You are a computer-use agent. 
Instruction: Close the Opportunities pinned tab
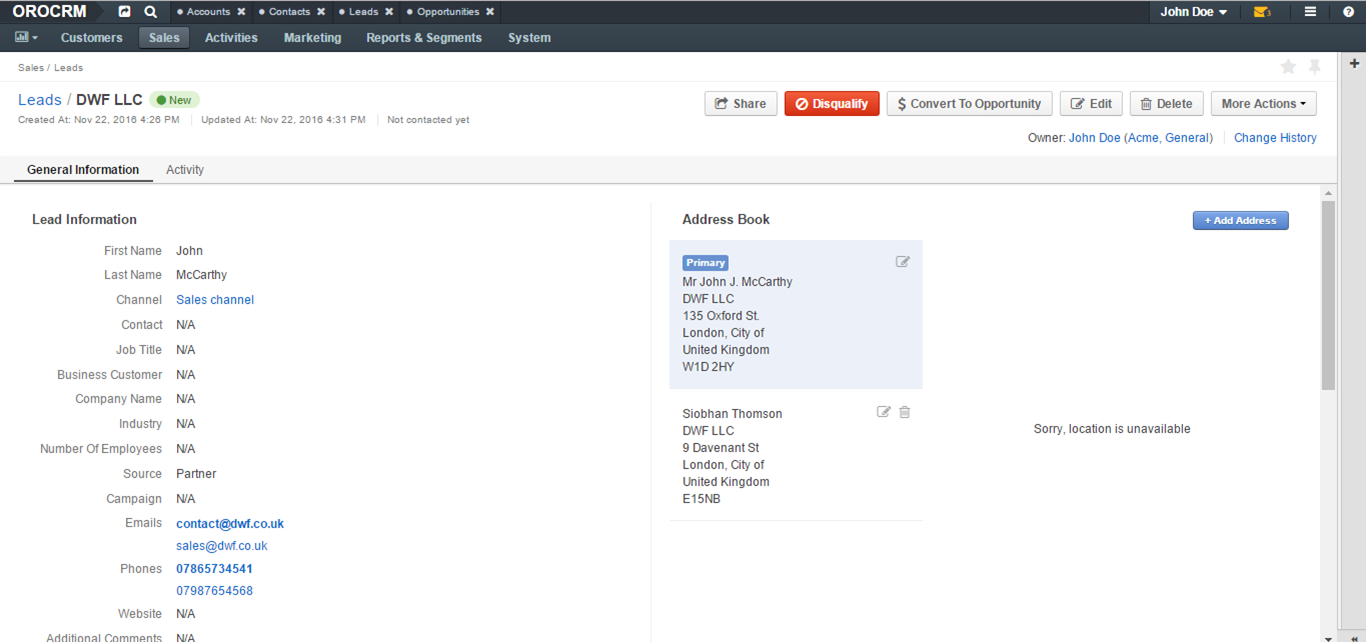click(x=490, y=12)
